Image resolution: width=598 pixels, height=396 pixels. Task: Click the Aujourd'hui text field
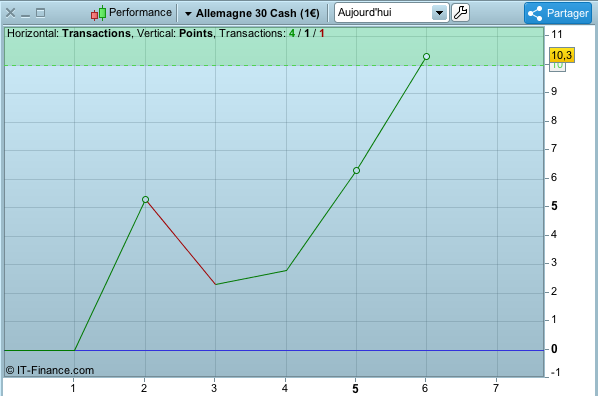383,13
